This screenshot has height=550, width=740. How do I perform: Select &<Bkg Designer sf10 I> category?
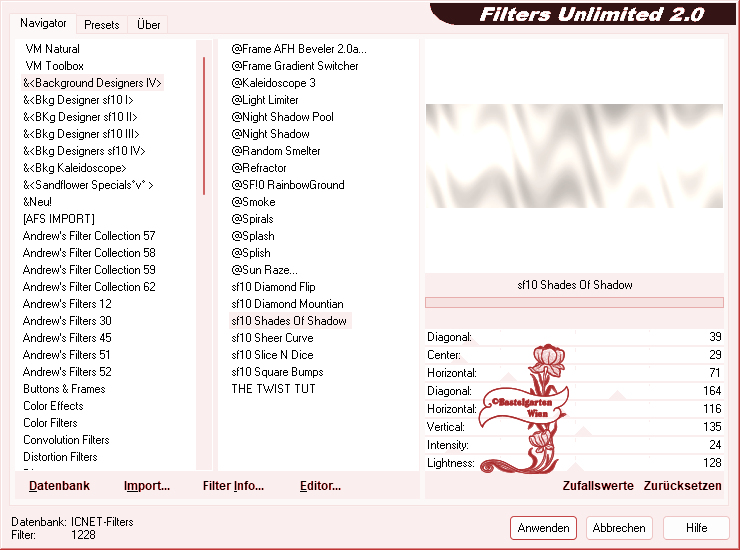click(78, 100)
